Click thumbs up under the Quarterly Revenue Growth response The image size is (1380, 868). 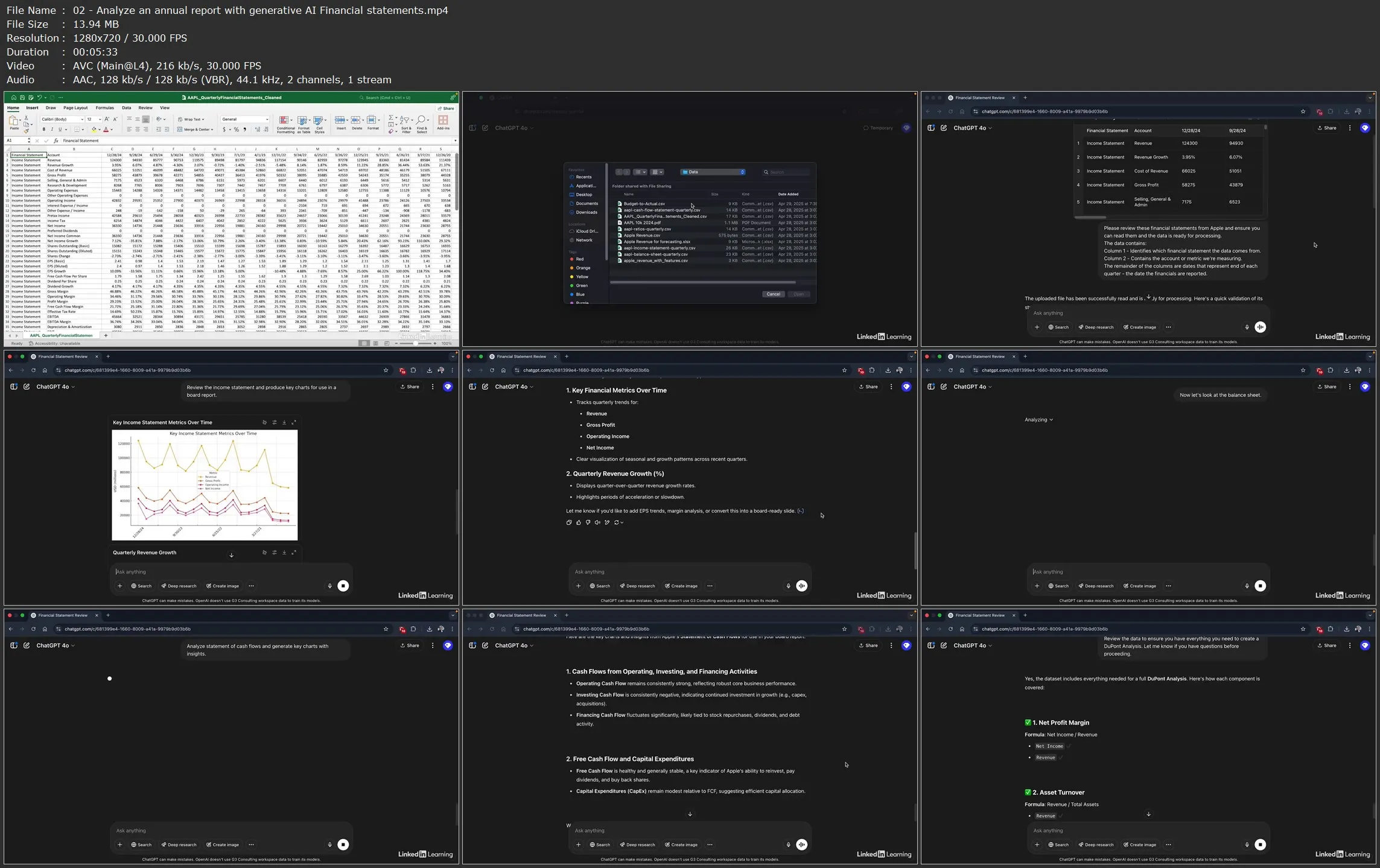578,522
